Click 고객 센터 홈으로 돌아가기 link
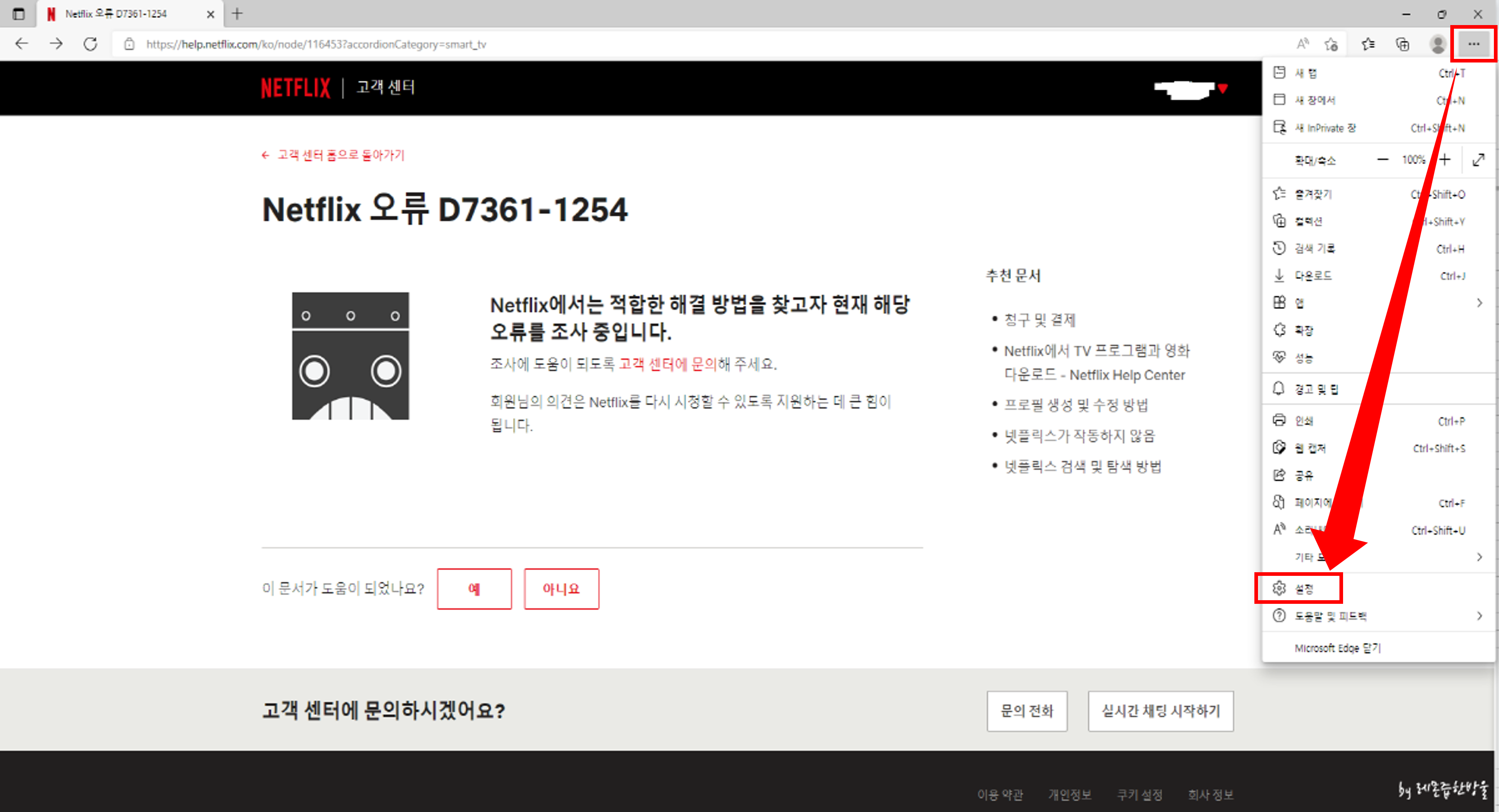This screenshot has height=812, width=1499. (333, 155)
